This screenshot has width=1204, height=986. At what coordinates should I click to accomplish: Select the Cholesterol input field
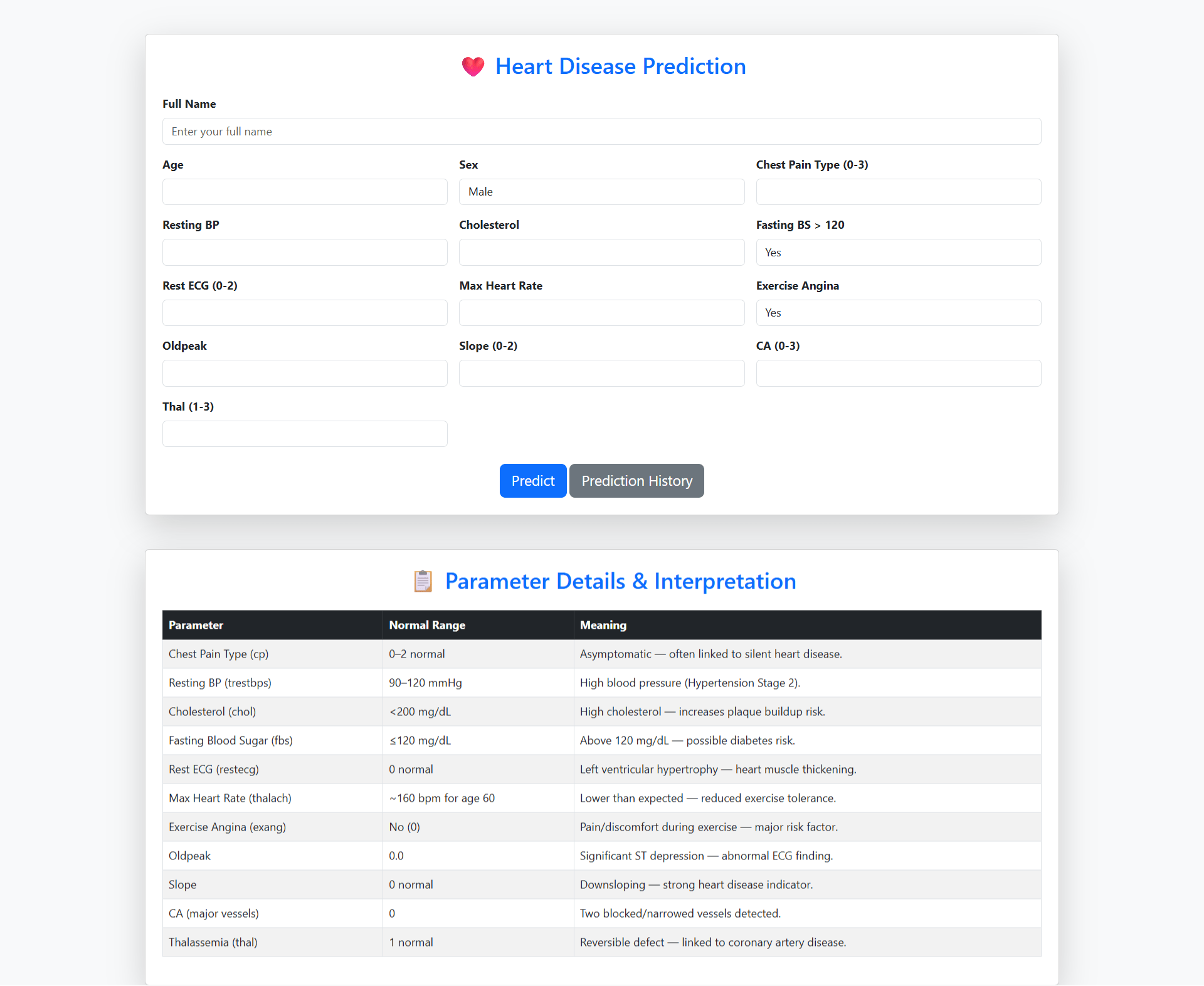[x=601, y=252]
